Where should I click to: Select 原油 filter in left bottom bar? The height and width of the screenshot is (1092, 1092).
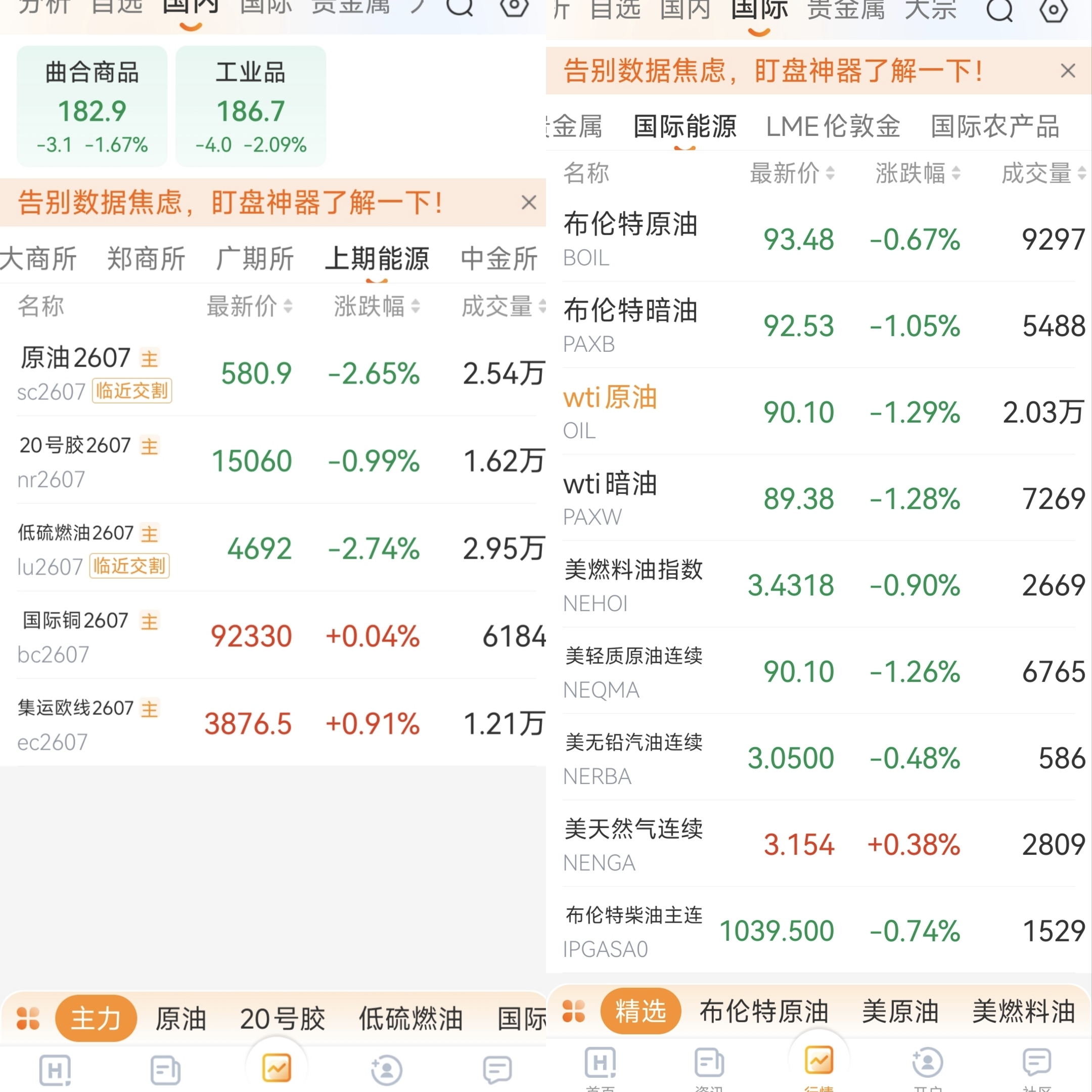point(181,1019)
